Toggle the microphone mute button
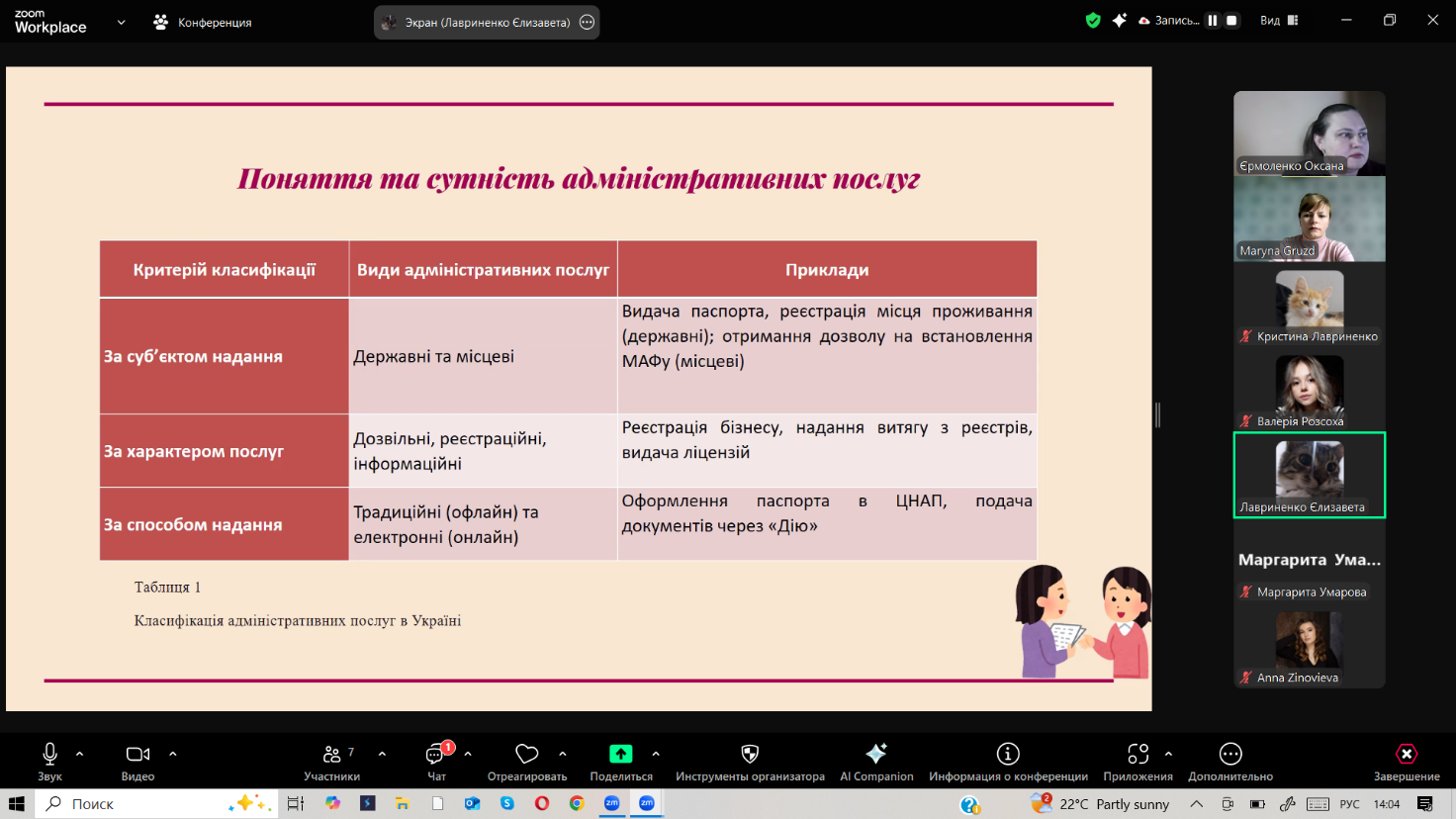This screenshot has width=1456, height=819. pyautogui.click(x=49, y=755)
